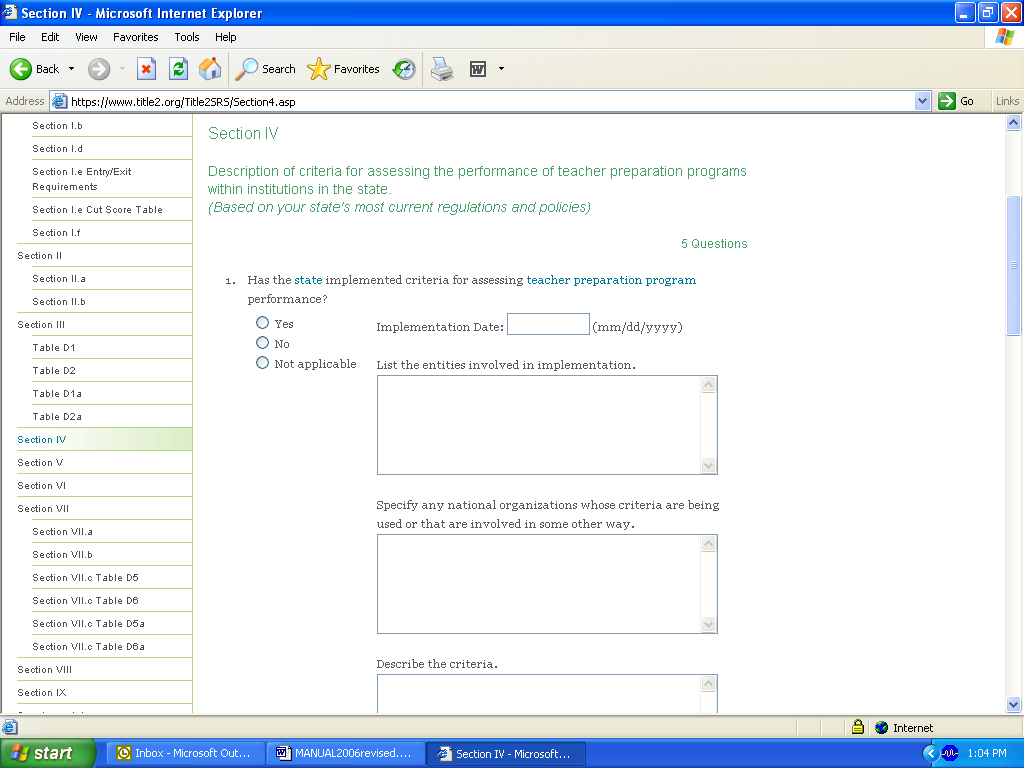Refresh the page with the green arrows icon
Screen dimensions: 1024x768
pos(178,69)
